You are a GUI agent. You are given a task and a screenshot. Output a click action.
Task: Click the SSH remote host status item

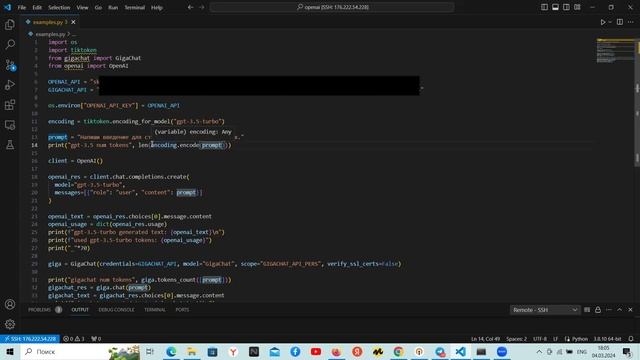point(30,339)
